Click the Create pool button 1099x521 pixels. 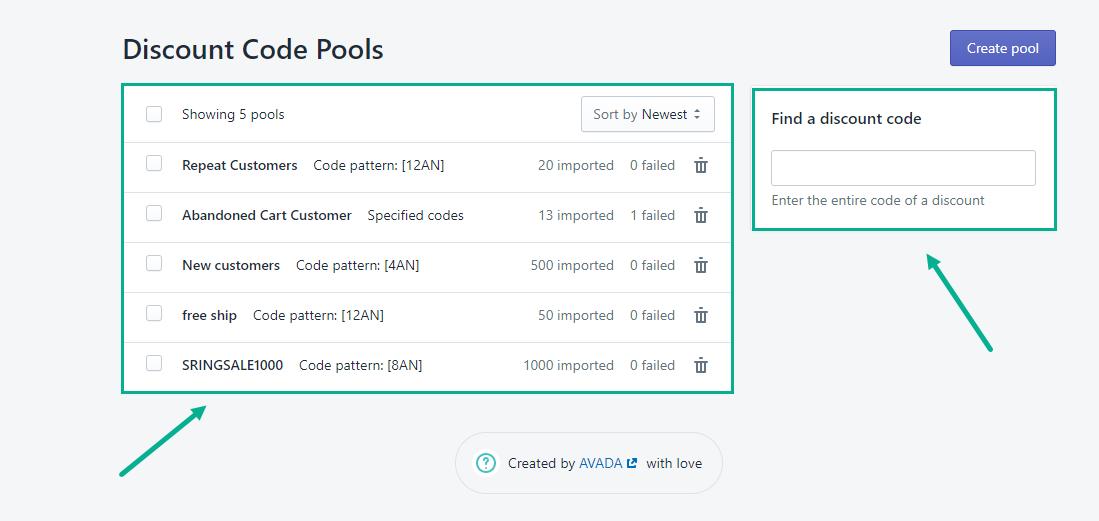point(1002,48)
